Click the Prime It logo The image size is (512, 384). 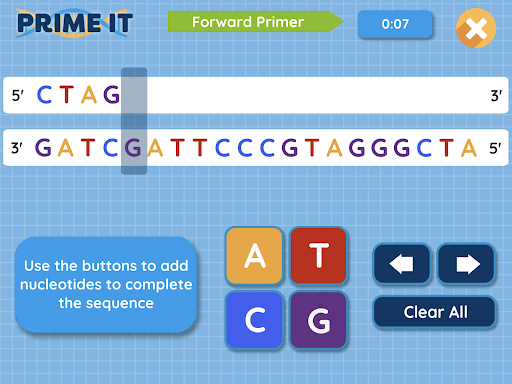click(x=75, y=23)
